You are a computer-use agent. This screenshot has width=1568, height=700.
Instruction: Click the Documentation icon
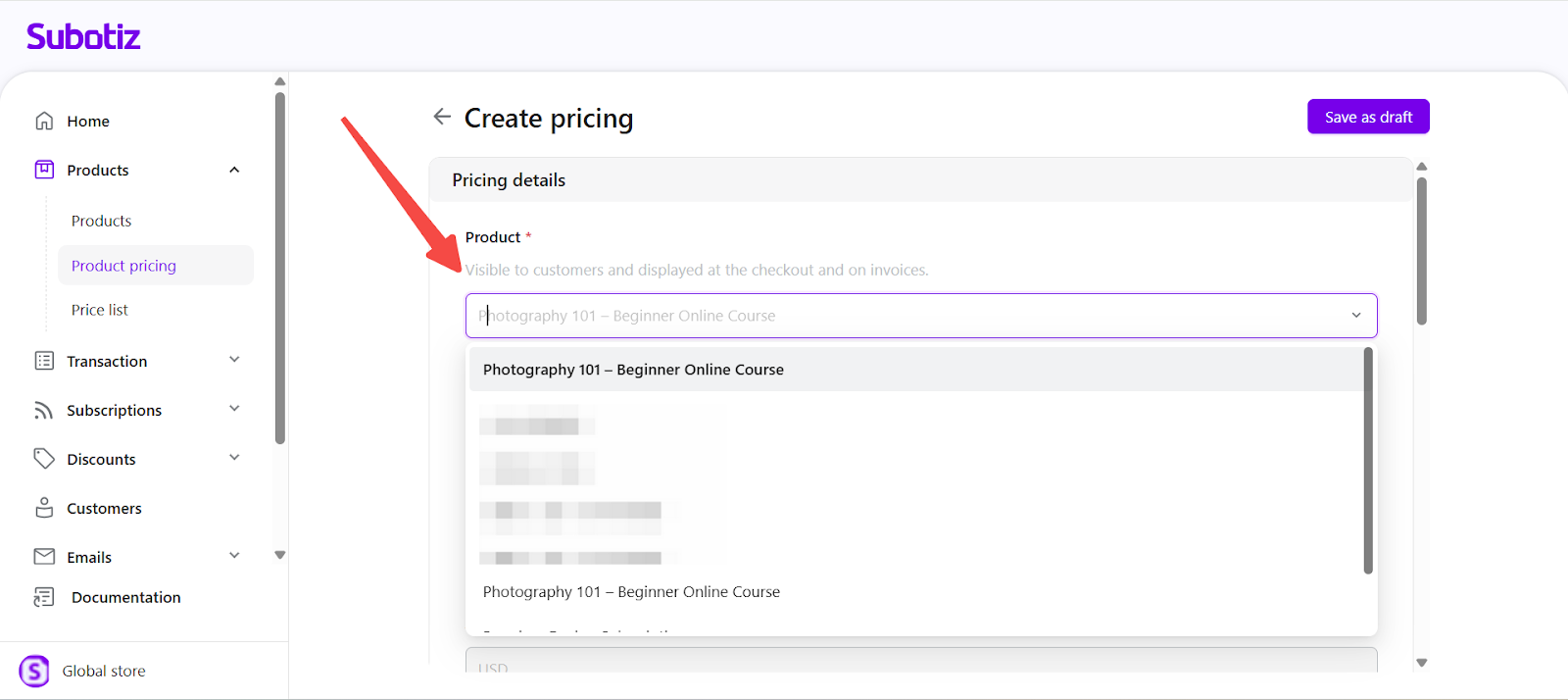44,597
